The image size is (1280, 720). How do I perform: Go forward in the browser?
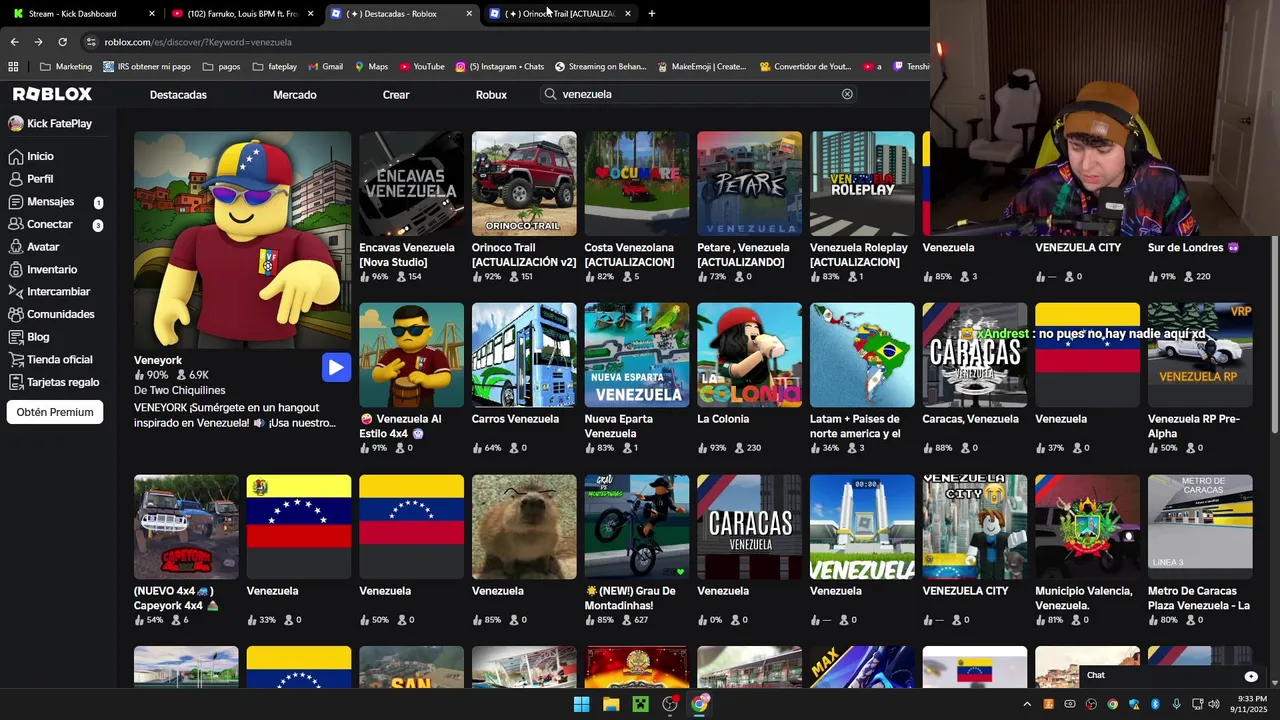pos(38,42)
